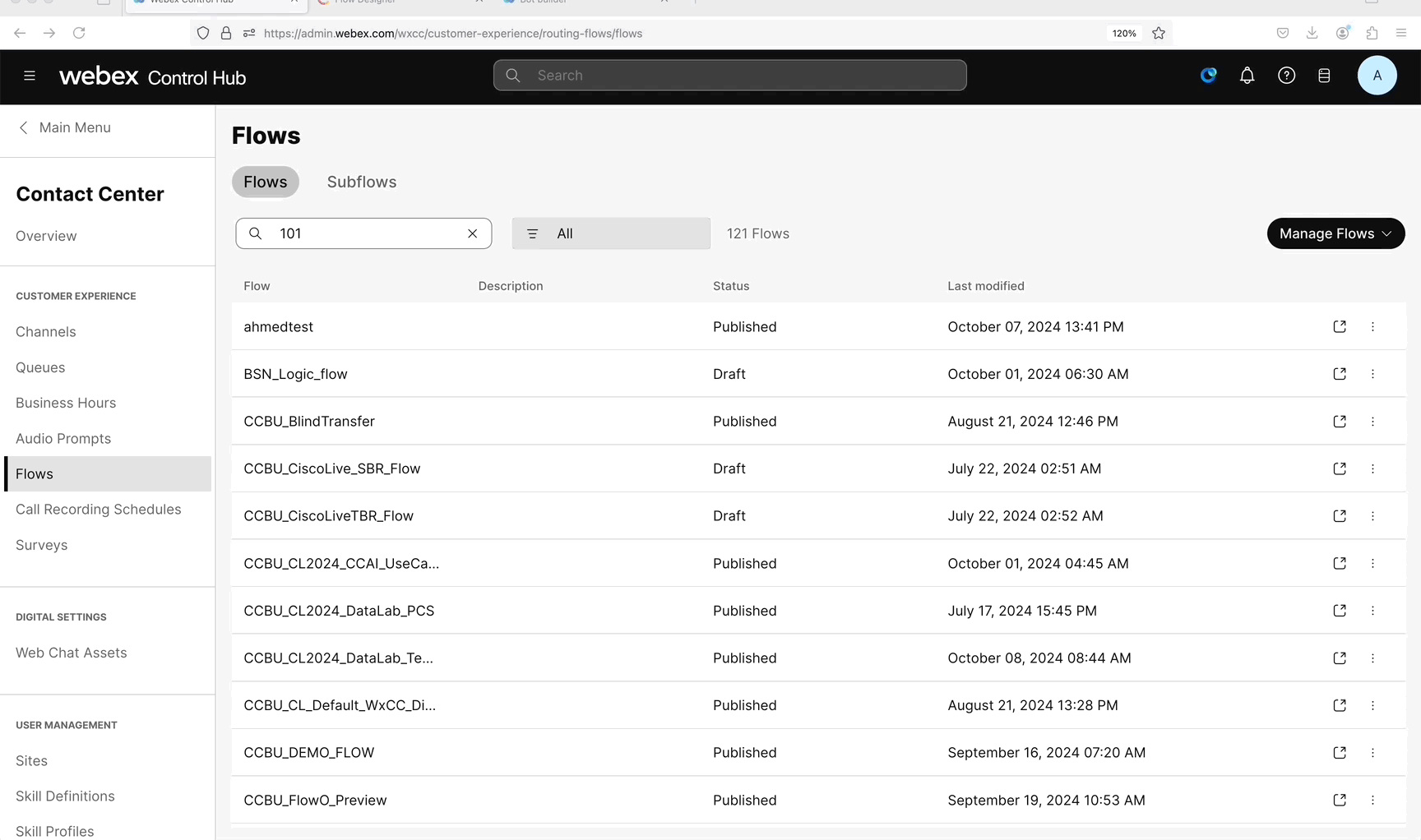Open the hamburger navigation menu
1421x840 pixels.
click(x=30, y=76)
